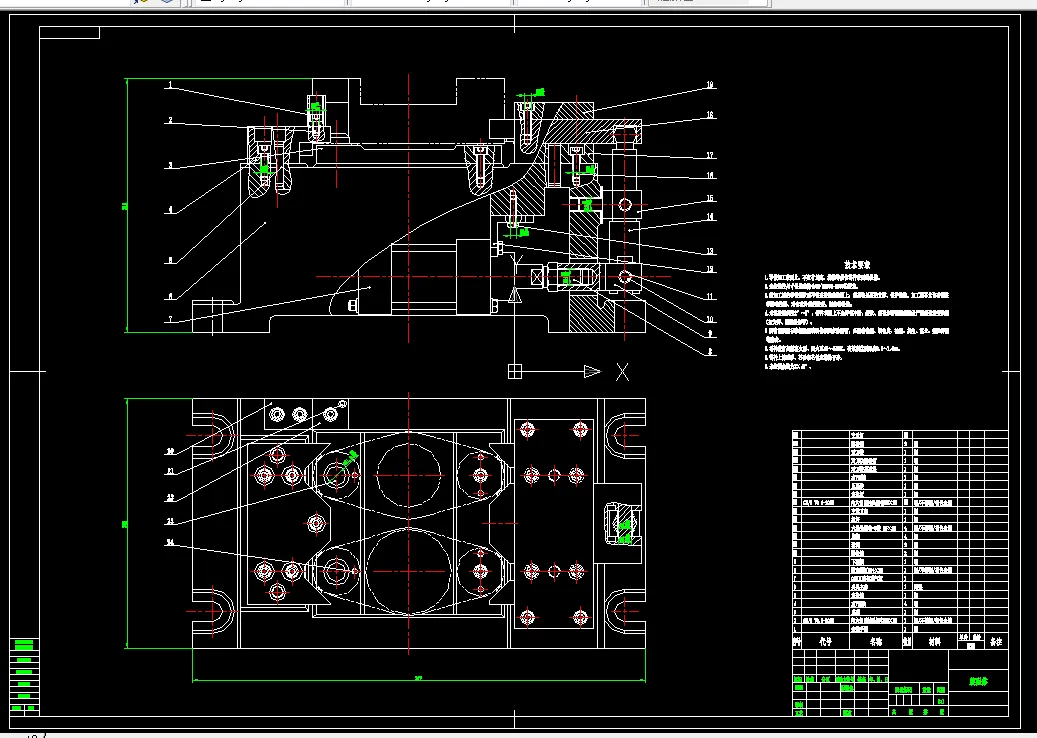1037x738 pixels.
Task: Click part balloon number 15 label
Action: coord(710,198)
